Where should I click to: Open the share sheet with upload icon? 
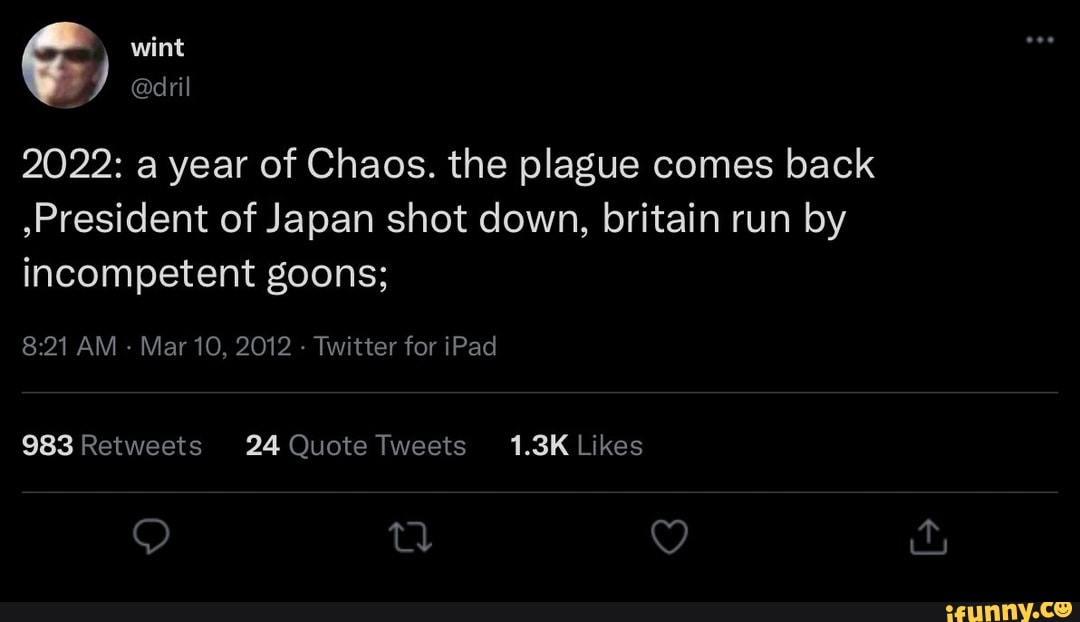pyautogui.click(x=928, y=537)
